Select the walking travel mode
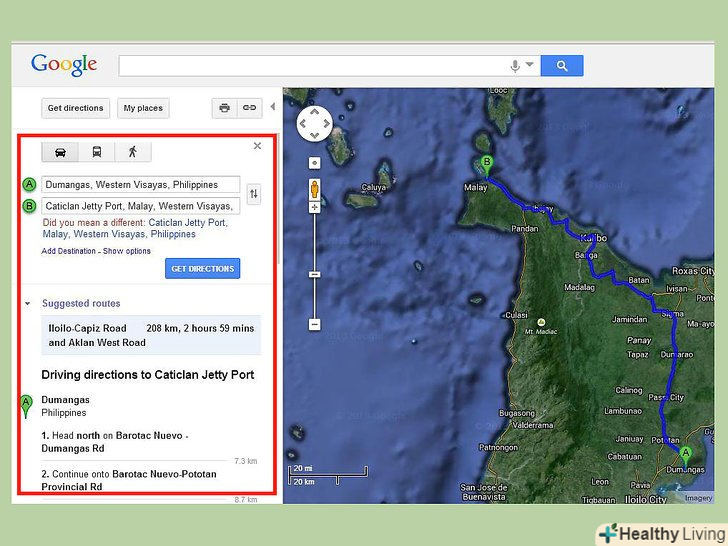Screen dimensions: 728x546 pyautogui.click(x=132, y=152)
